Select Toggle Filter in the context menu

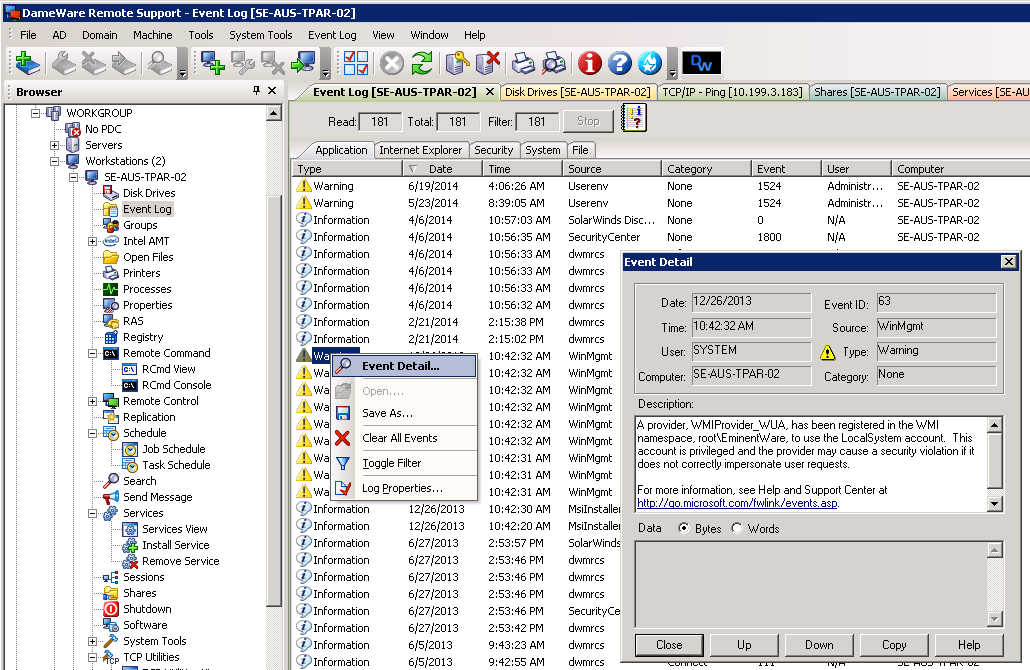tap(404, 463)
